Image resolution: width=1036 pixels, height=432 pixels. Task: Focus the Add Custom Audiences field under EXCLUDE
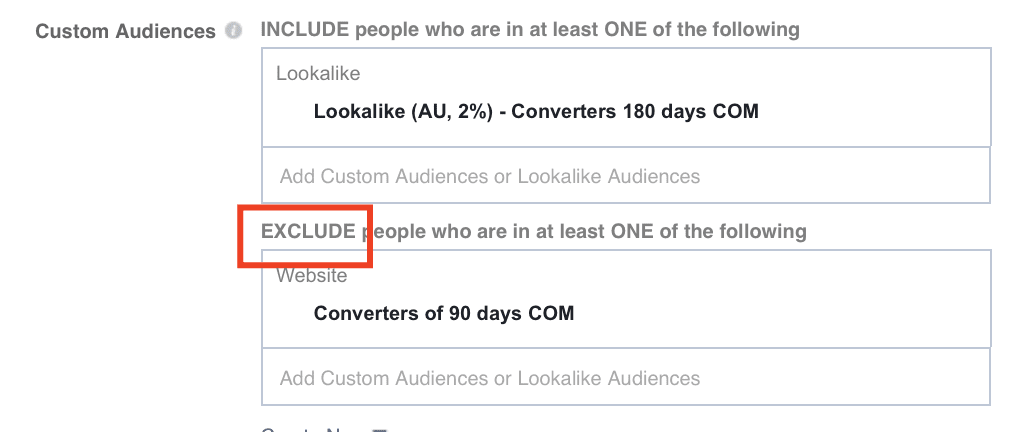click(626, 378)
